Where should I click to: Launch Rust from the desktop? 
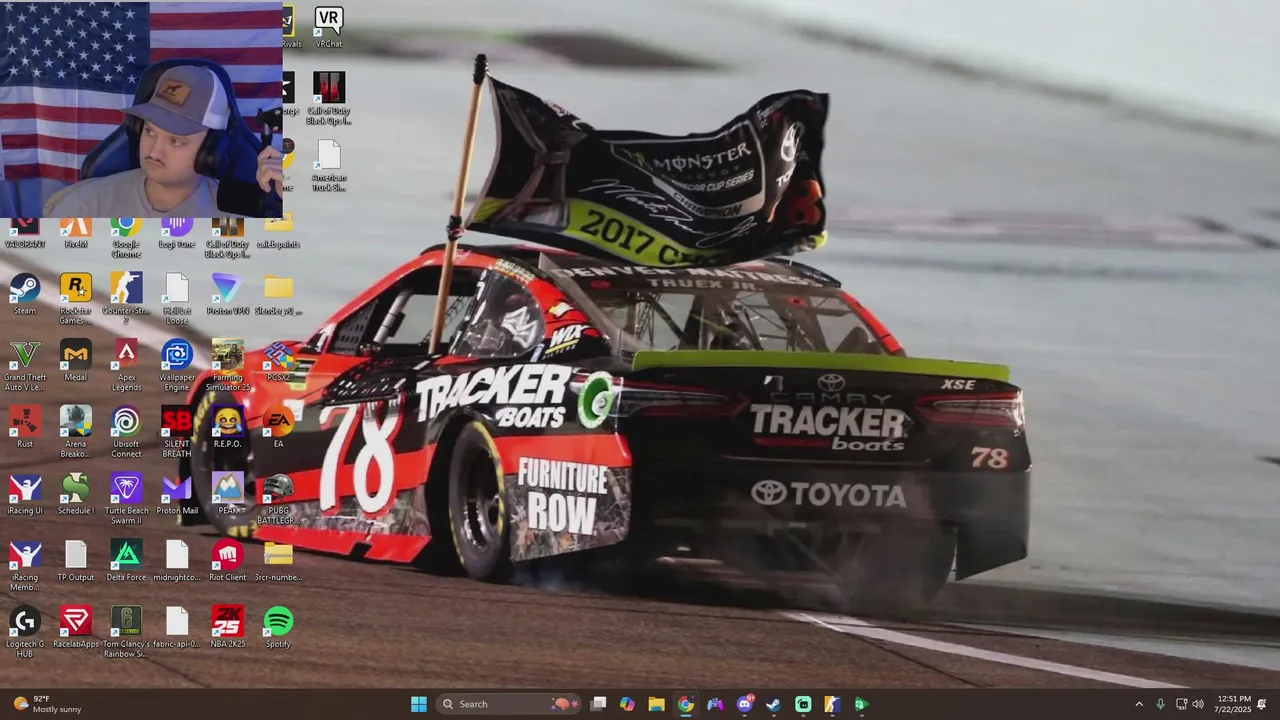(25, 427)
